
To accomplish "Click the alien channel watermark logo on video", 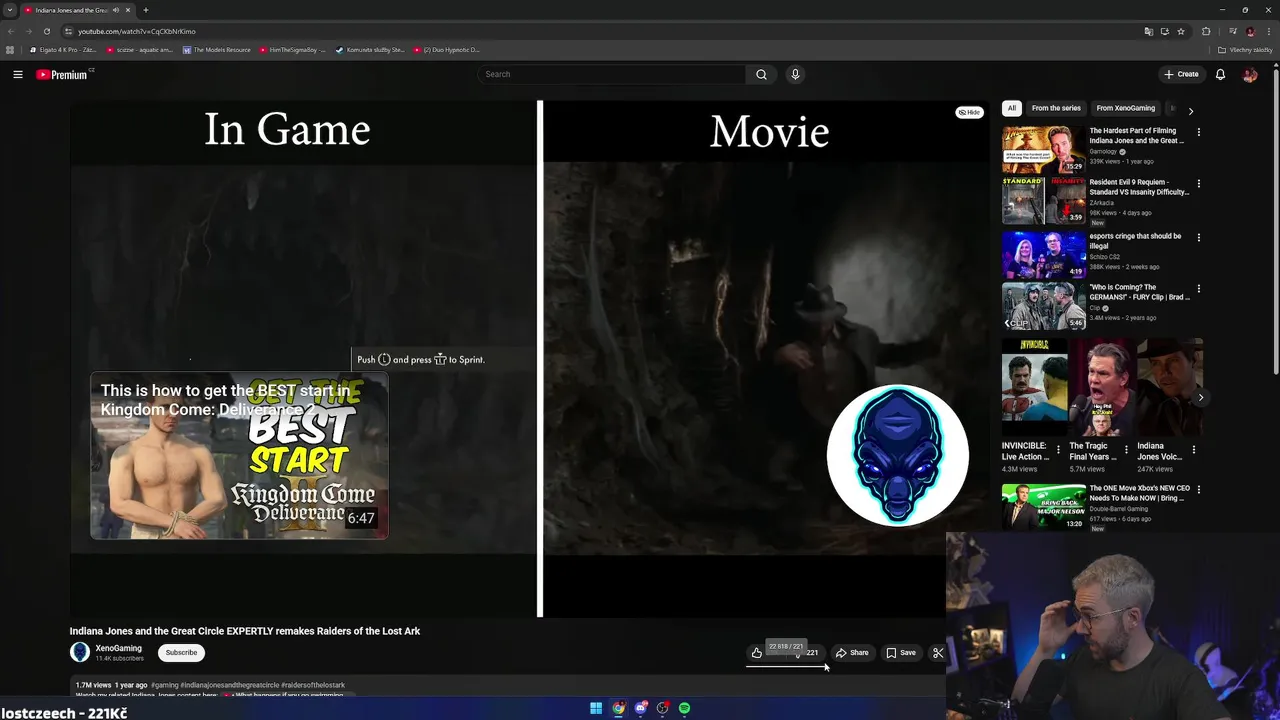I will click(898, 456).
